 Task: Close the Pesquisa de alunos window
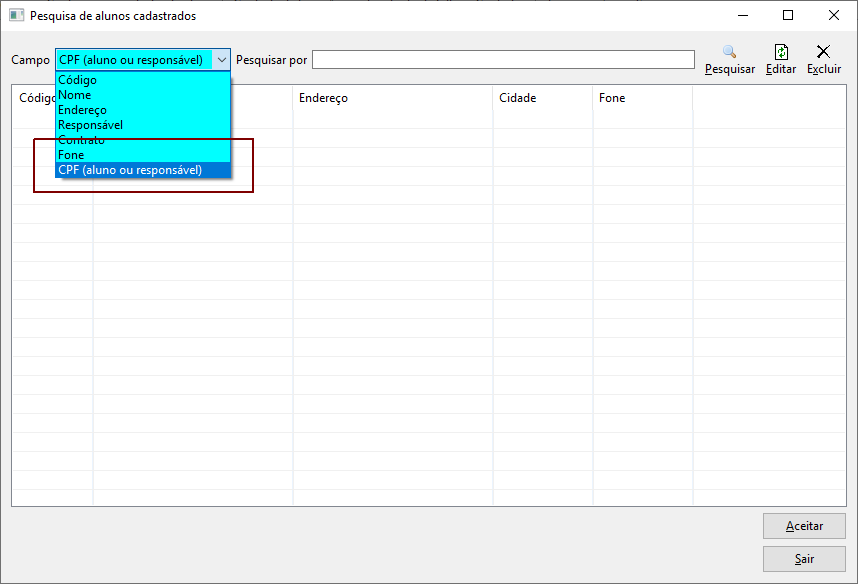coord(833,15)
